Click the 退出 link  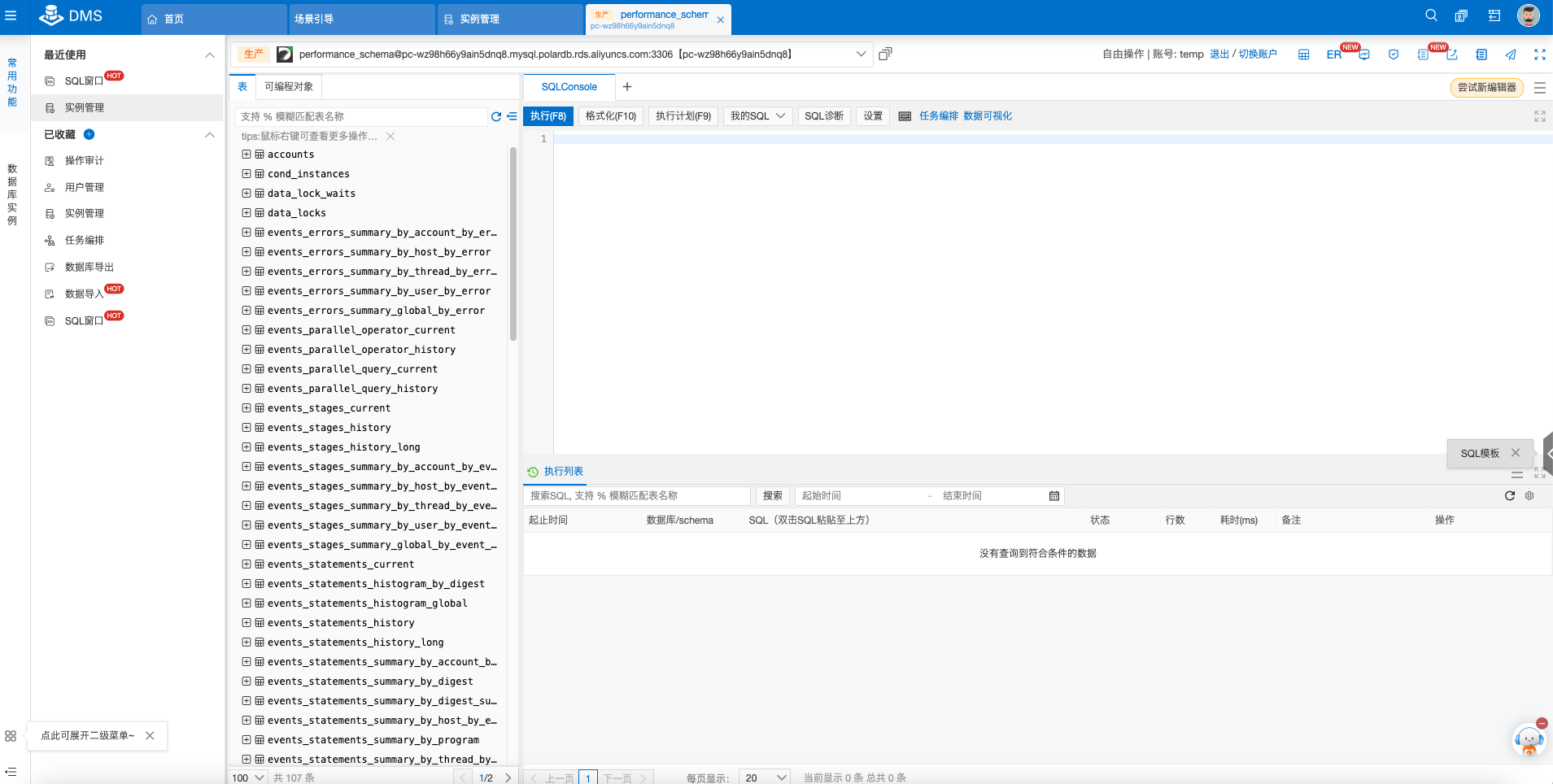click(x=1219, y=54)
